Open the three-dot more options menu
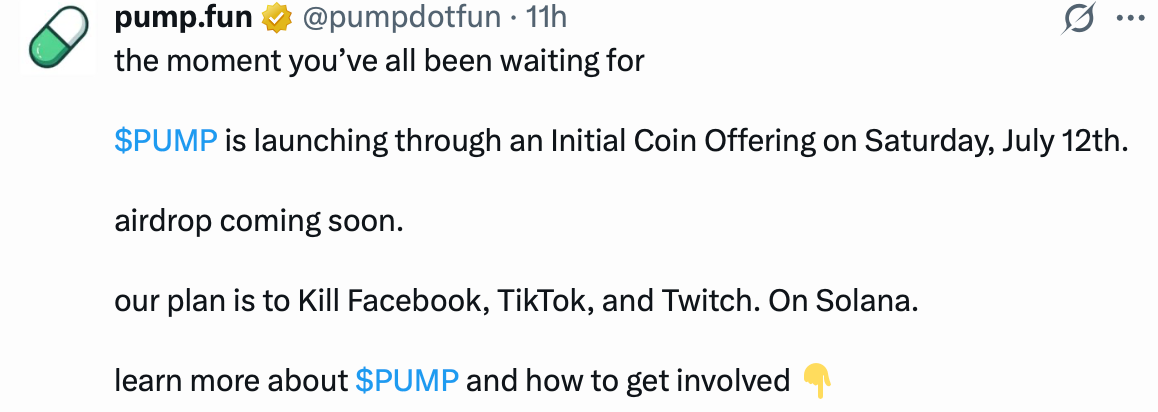 point(1129,18)
